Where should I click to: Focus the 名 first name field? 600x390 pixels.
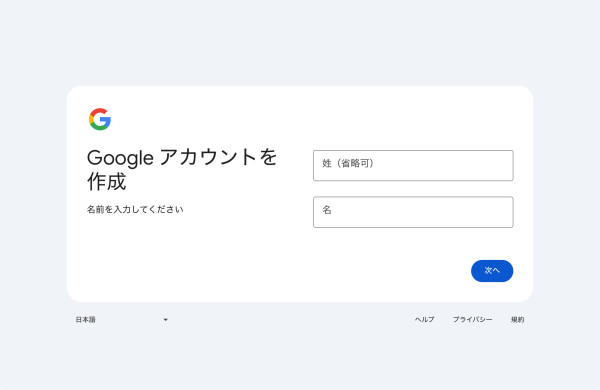click(413, 212)
